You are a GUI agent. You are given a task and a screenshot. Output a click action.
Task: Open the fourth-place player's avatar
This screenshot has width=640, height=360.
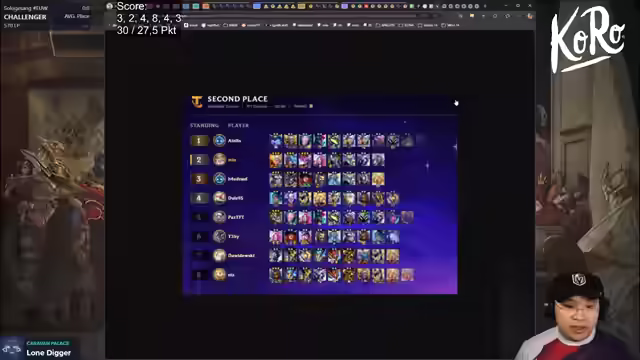click(x=219, y=198)
